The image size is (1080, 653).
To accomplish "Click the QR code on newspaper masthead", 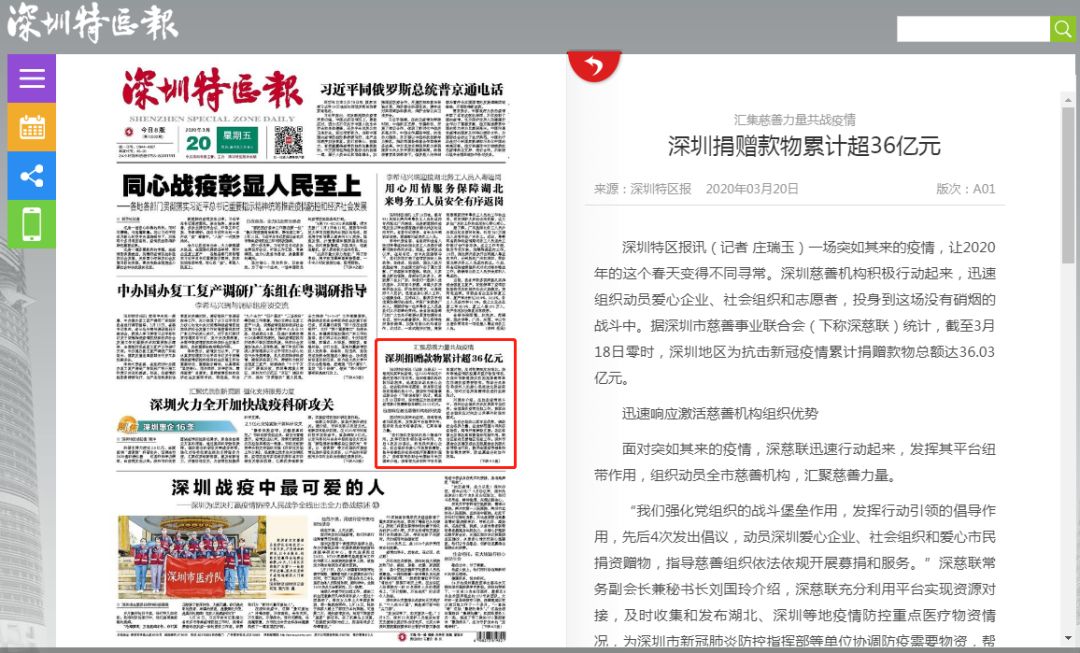I will click(x=288, y=141).
